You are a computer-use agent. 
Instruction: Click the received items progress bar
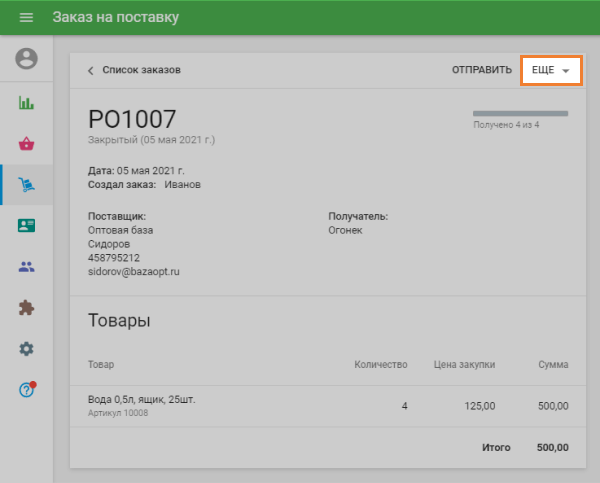520,114
